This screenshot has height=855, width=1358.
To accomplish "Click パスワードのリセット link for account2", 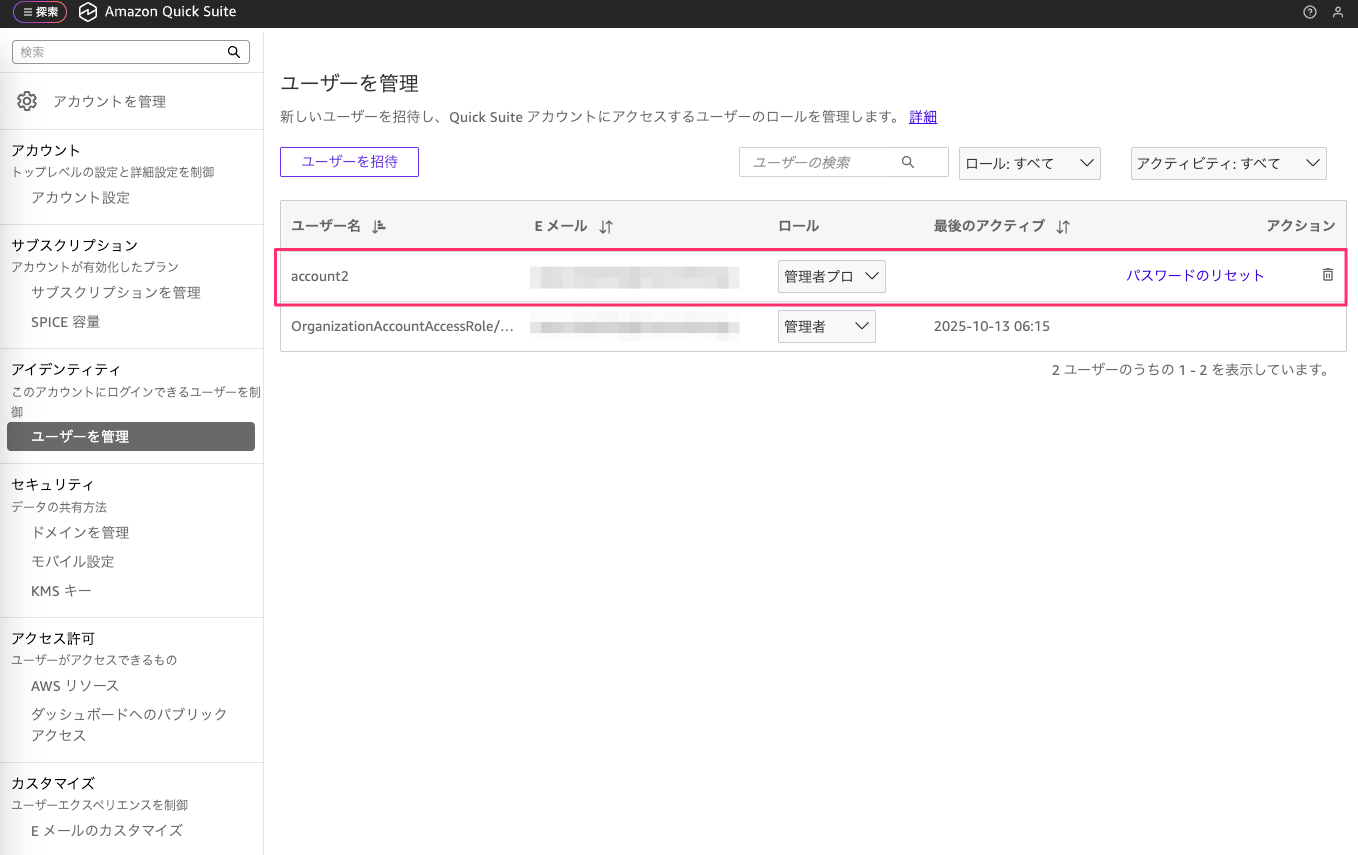I will tap(1195, 275).
